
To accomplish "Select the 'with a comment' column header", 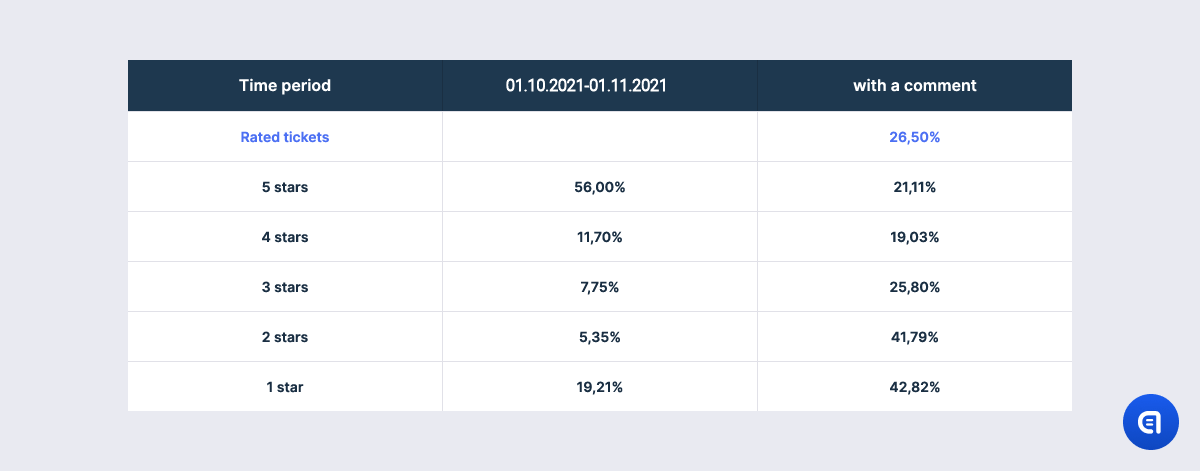I will click(915, 85).
